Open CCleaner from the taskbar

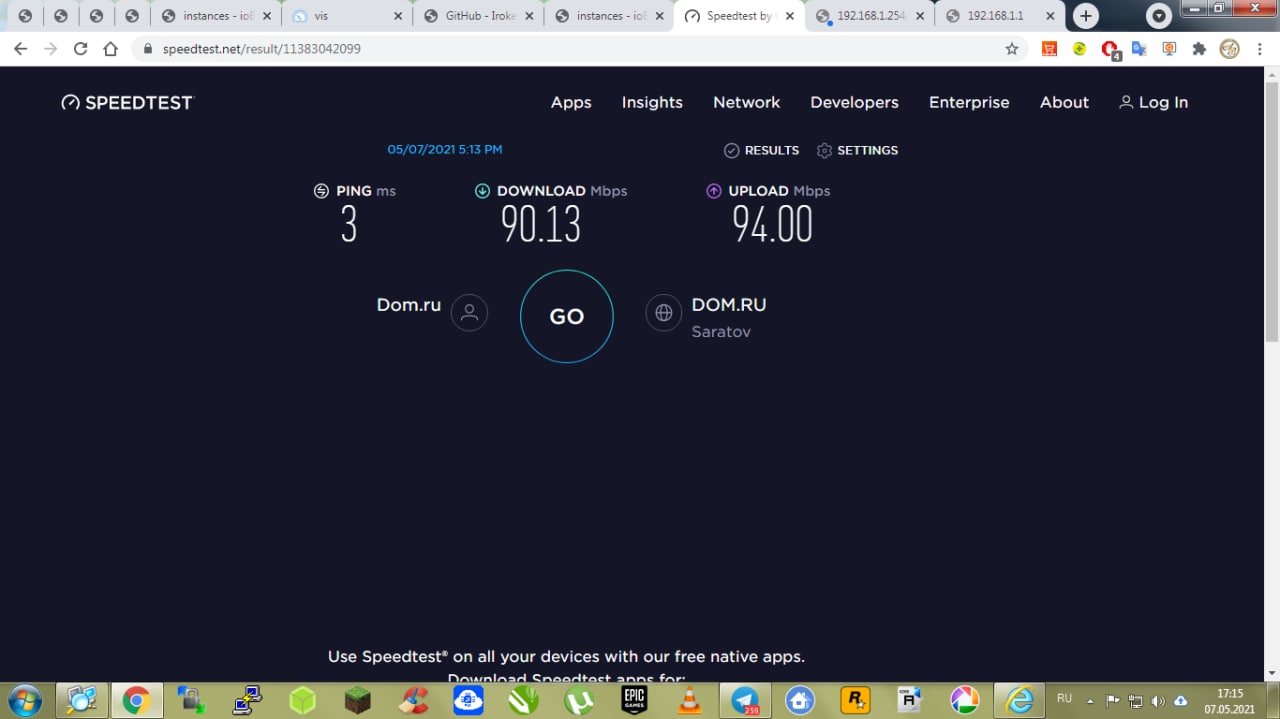(x=413, y=700)
